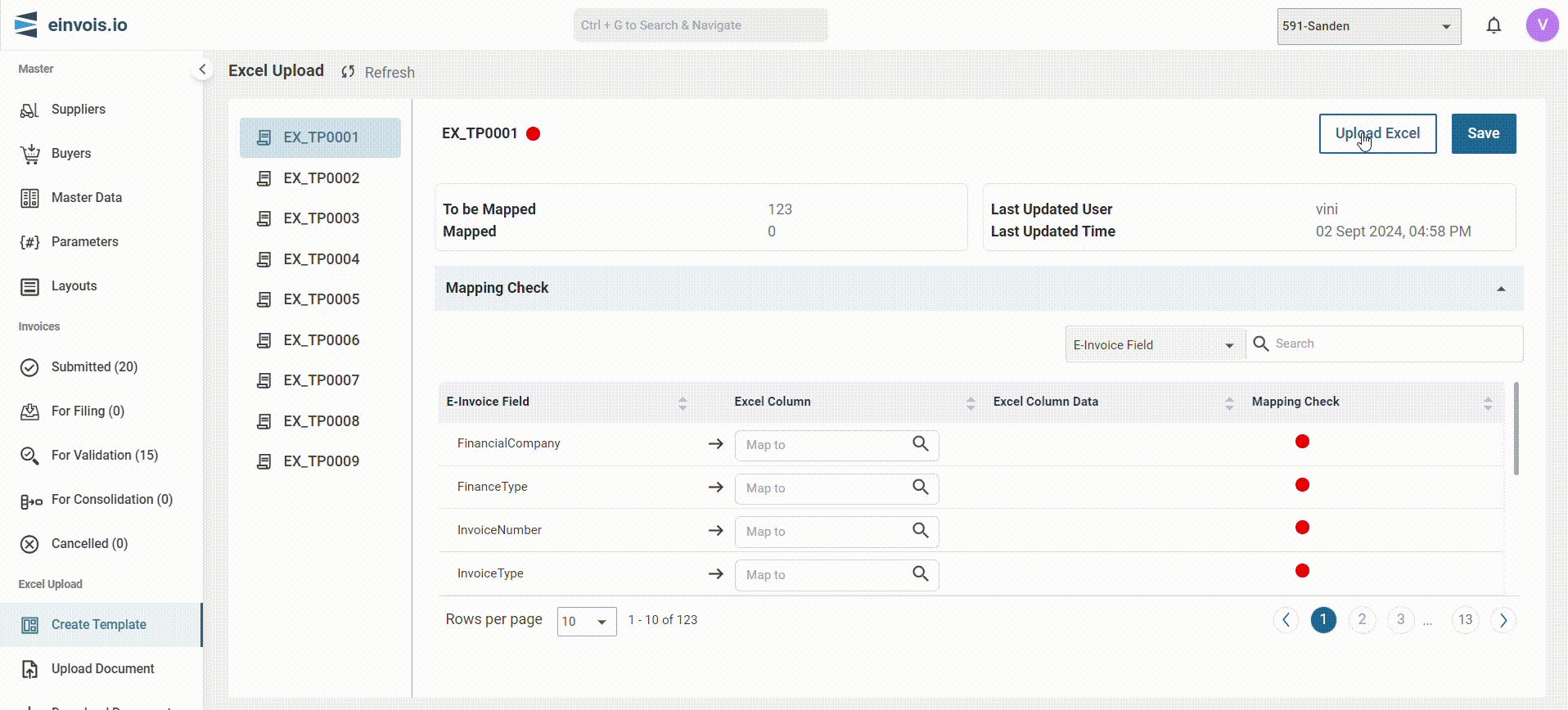Click the template icon beside EX_TP0002
Image resolution: width=1568 pixels, height=710 pixels.
(264, 178)
